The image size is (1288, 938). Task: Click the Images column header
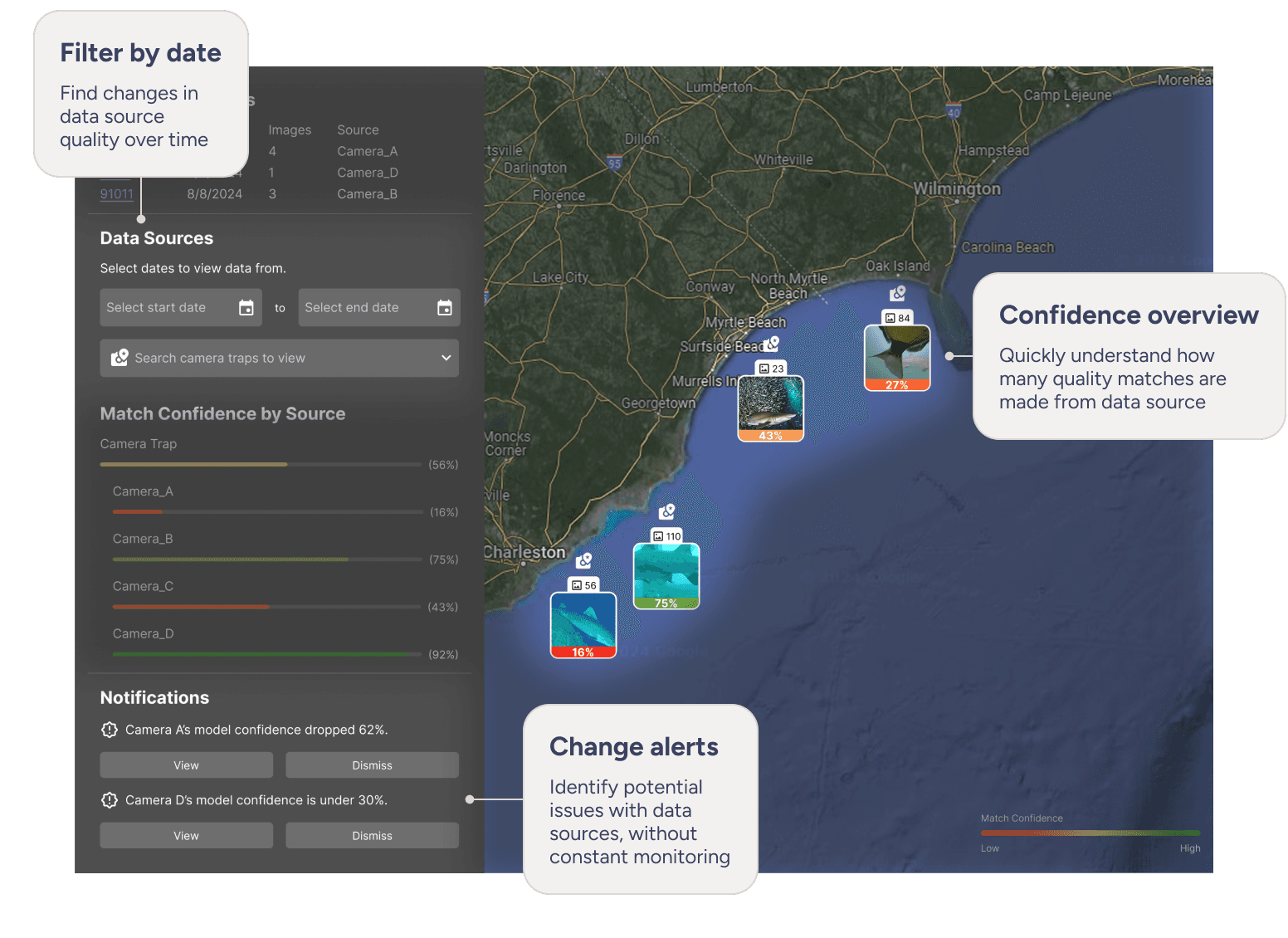(x=290, y=130)
